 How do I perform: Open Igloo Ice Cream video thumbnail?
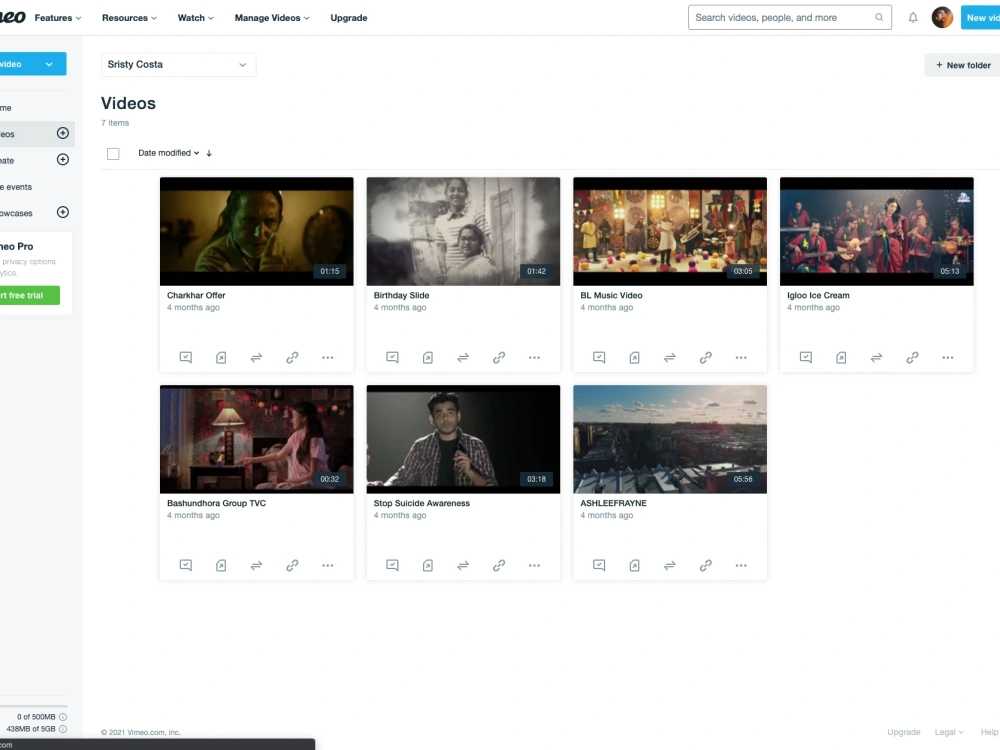tap(876, 232)
